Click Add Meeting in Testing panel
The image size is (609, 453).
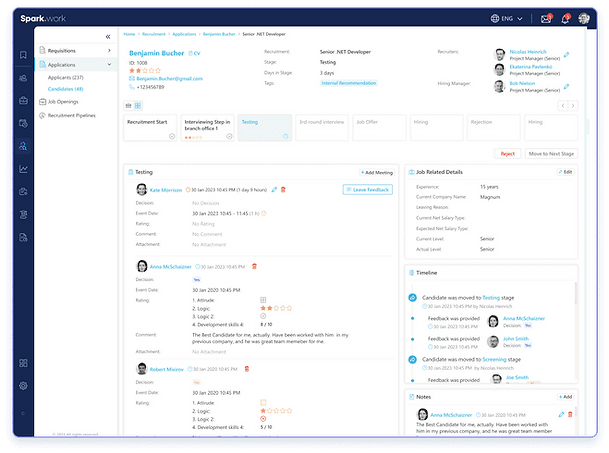[x=377, y=172]
